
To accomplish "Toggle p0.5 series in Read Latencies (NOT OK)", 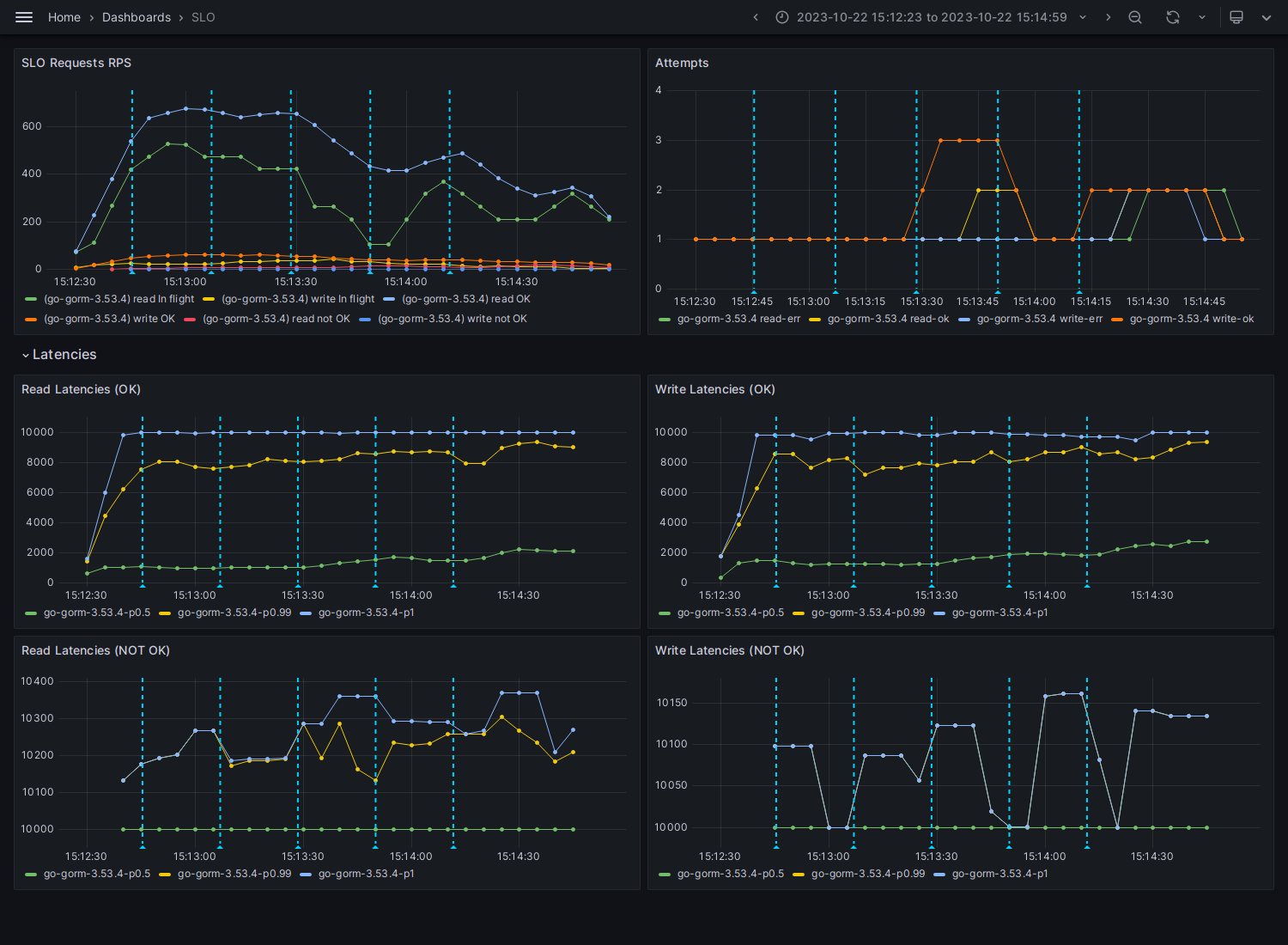I will [97, 874].
